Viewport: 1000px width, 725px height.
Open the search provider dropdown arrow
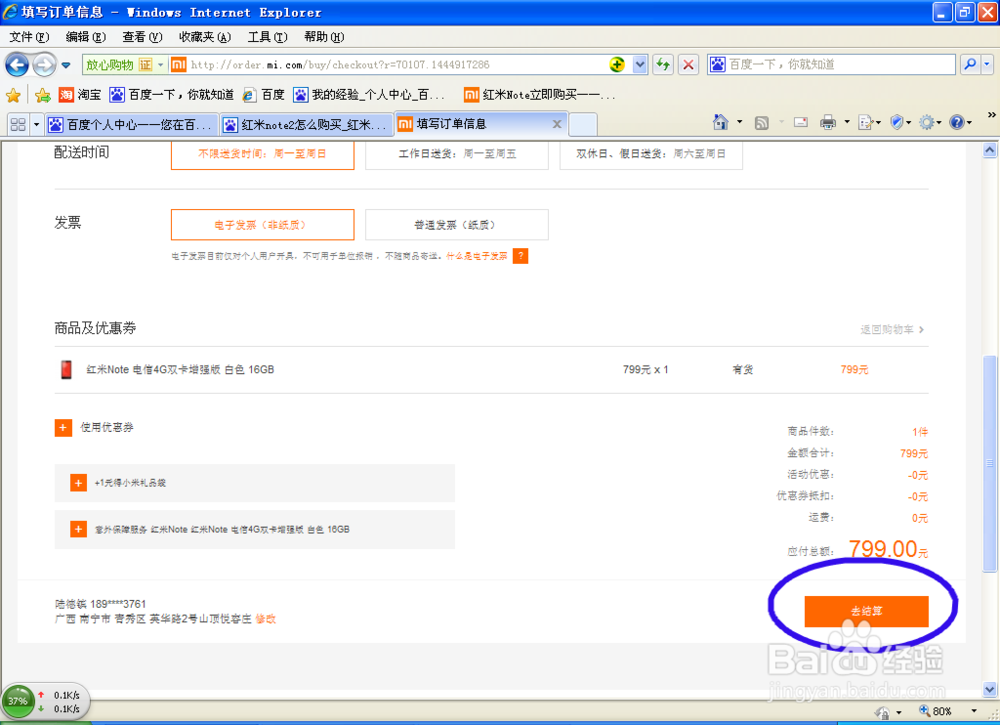click(987, 64)
